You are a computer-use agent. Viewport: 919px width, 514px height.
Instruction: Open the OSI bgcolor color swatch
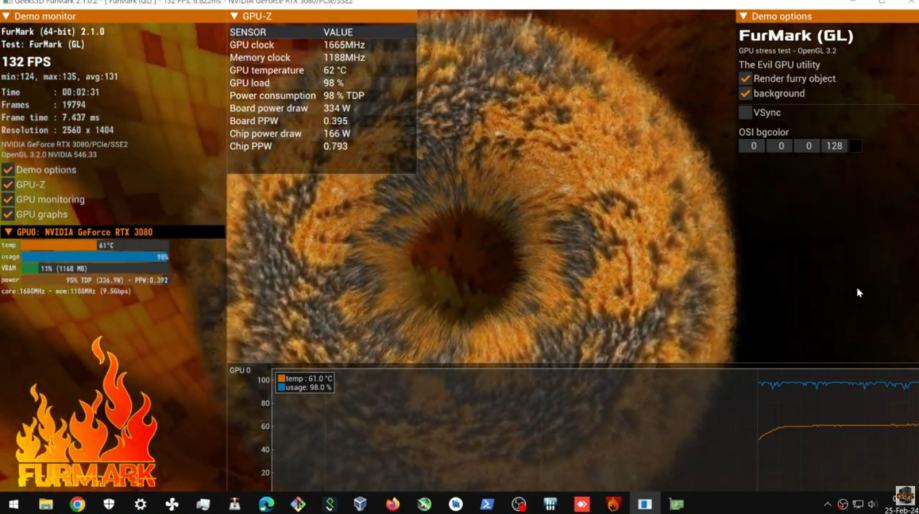[856, 146]
